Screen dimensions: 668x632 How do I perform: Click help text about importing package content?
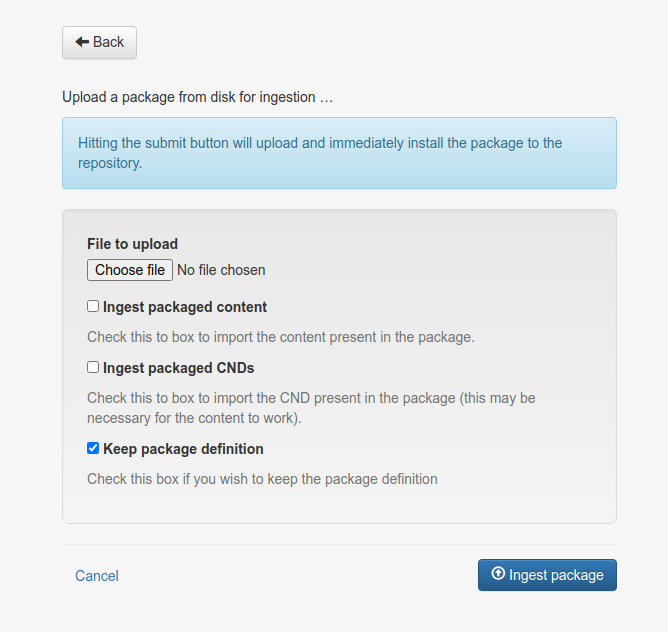coord(280,337)
